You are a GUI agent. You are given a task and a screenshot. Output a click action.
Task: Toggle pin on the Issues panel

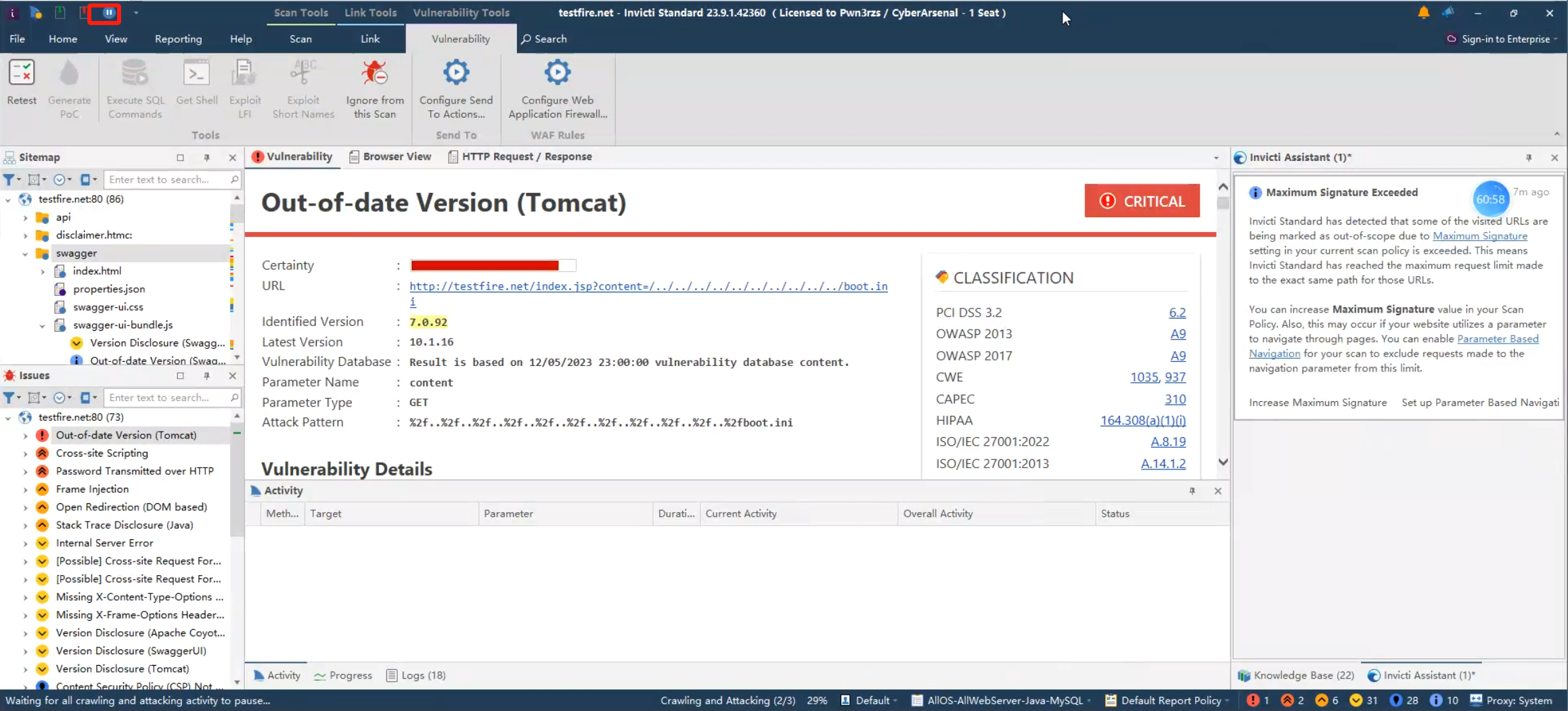[207, 376]
